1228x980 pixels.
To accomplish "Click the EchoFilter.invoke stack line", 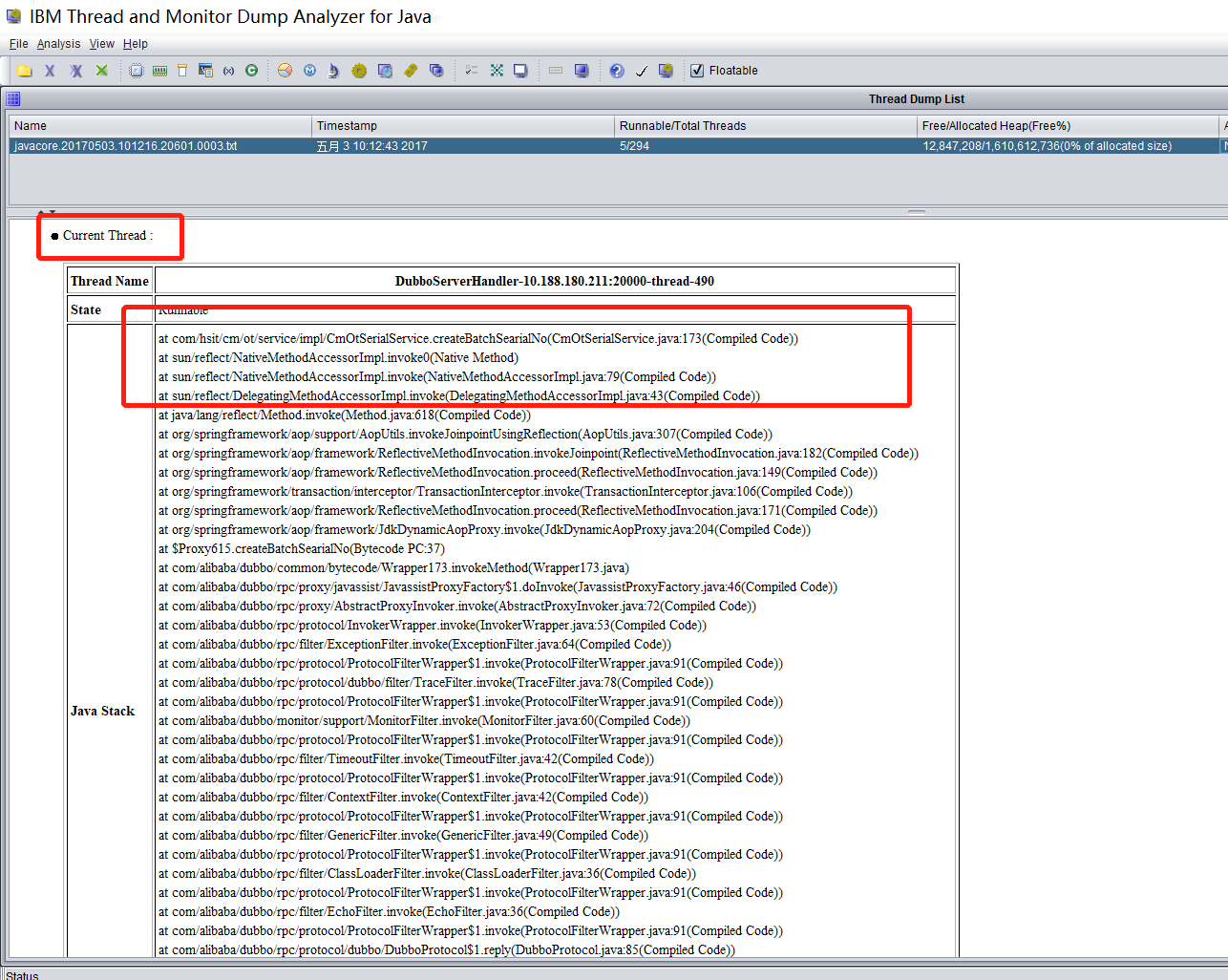I will click(389, 911).
